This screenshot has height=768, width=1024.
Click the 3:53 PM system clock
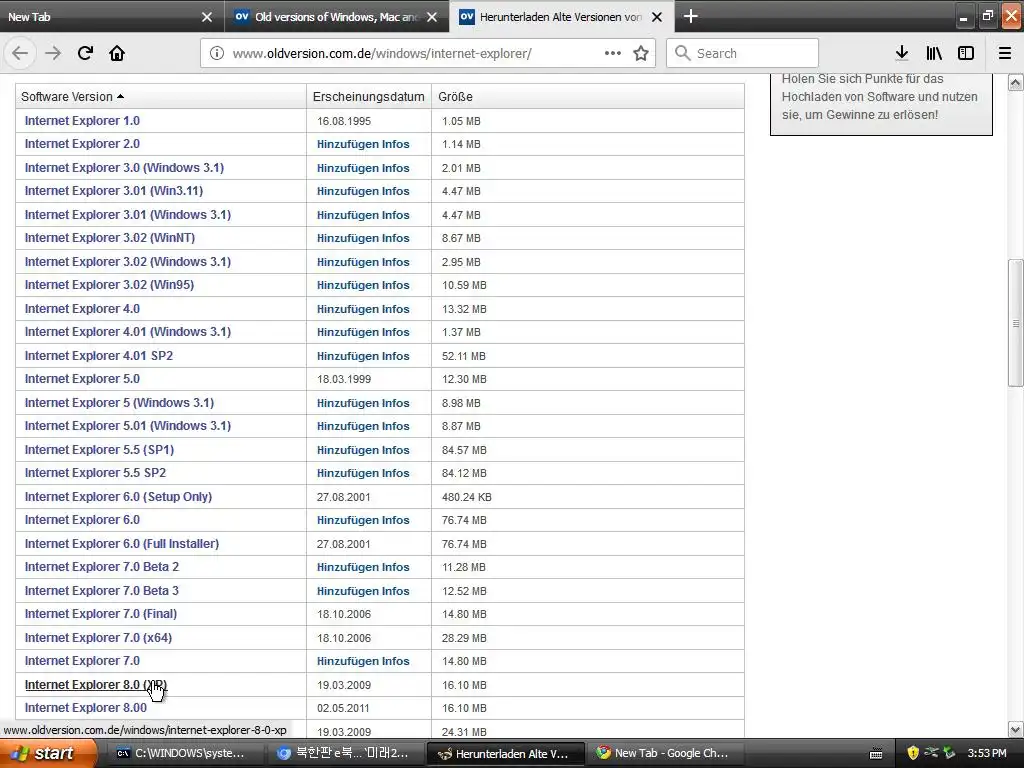987,753
